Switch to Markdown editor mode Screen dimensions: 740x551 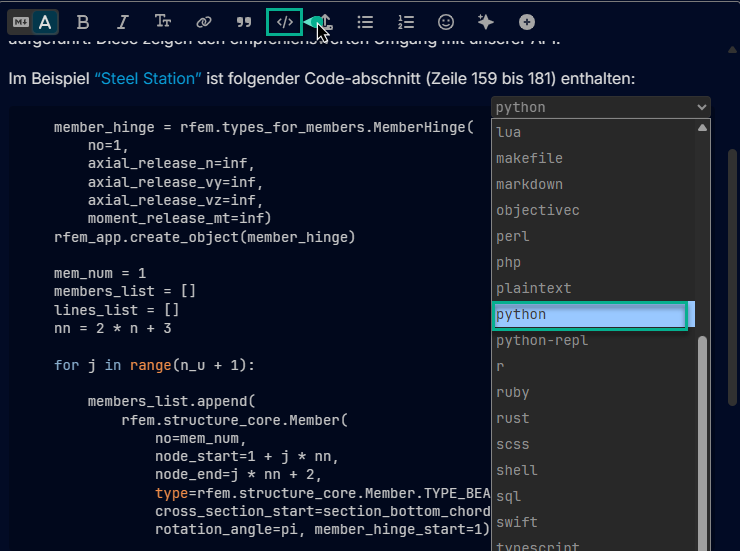20,21
